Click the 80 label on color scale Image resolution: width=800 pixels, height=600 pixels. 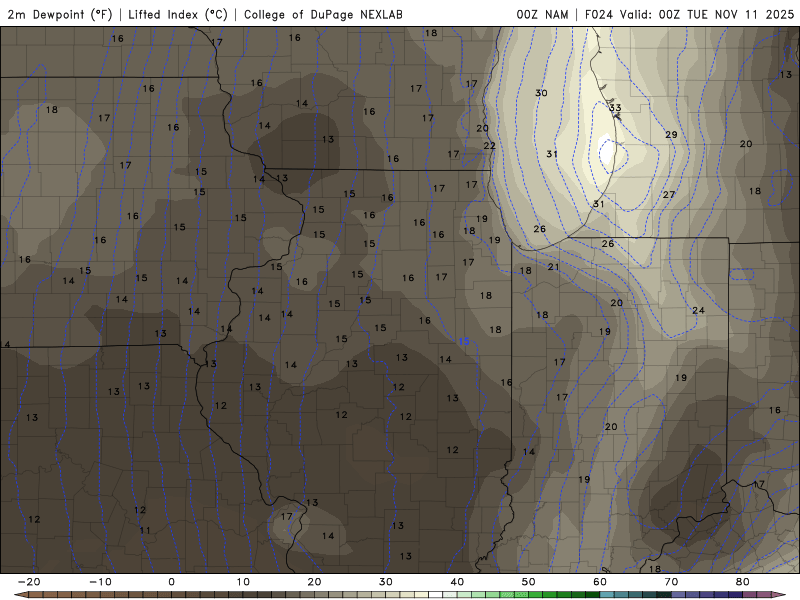(743, 582)
